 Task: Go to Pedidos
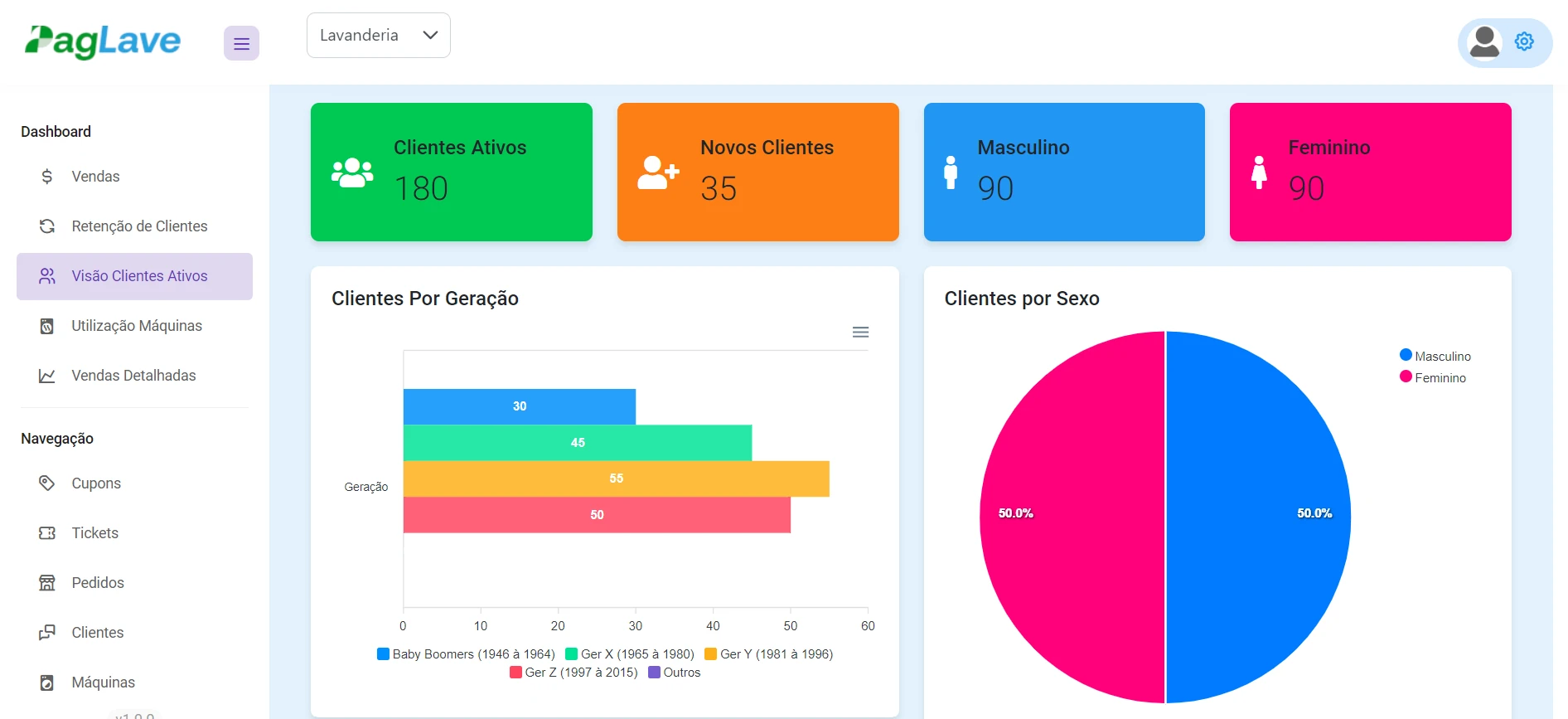(x=134, y=583)
